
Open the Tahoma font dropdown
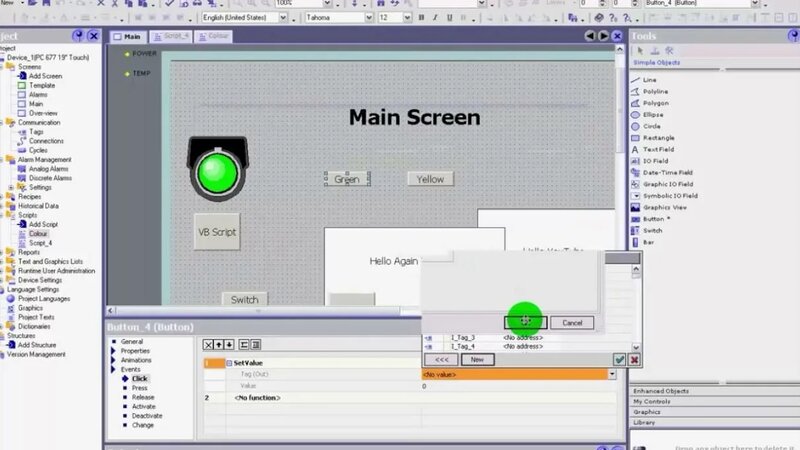click(369, 17)
